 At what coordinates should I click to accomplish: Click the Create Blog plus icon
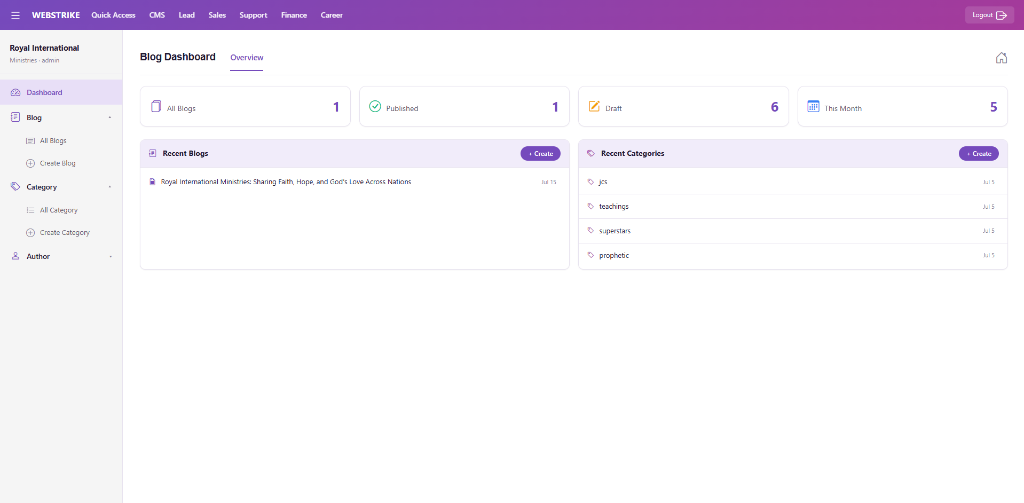point(30,163)
